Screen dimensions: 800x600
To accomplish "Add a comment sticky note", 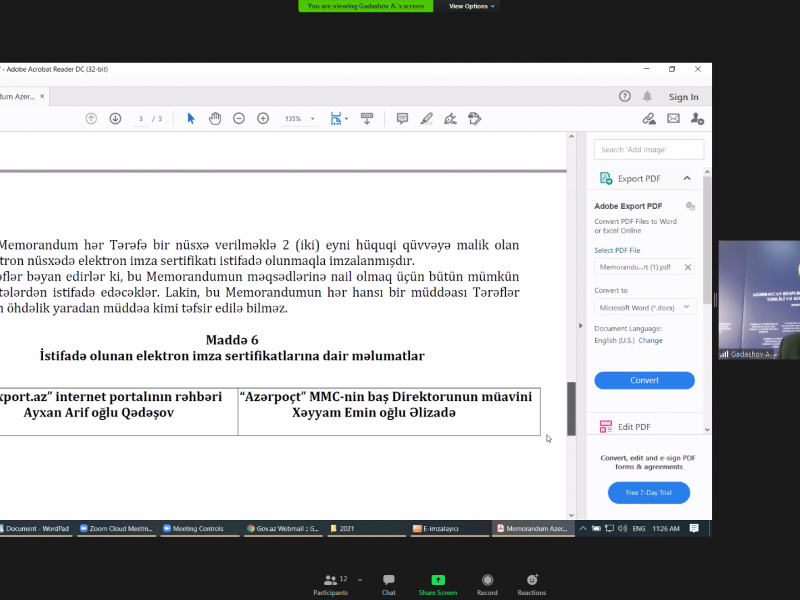I will pyautogui.click(x=402, y=119).
